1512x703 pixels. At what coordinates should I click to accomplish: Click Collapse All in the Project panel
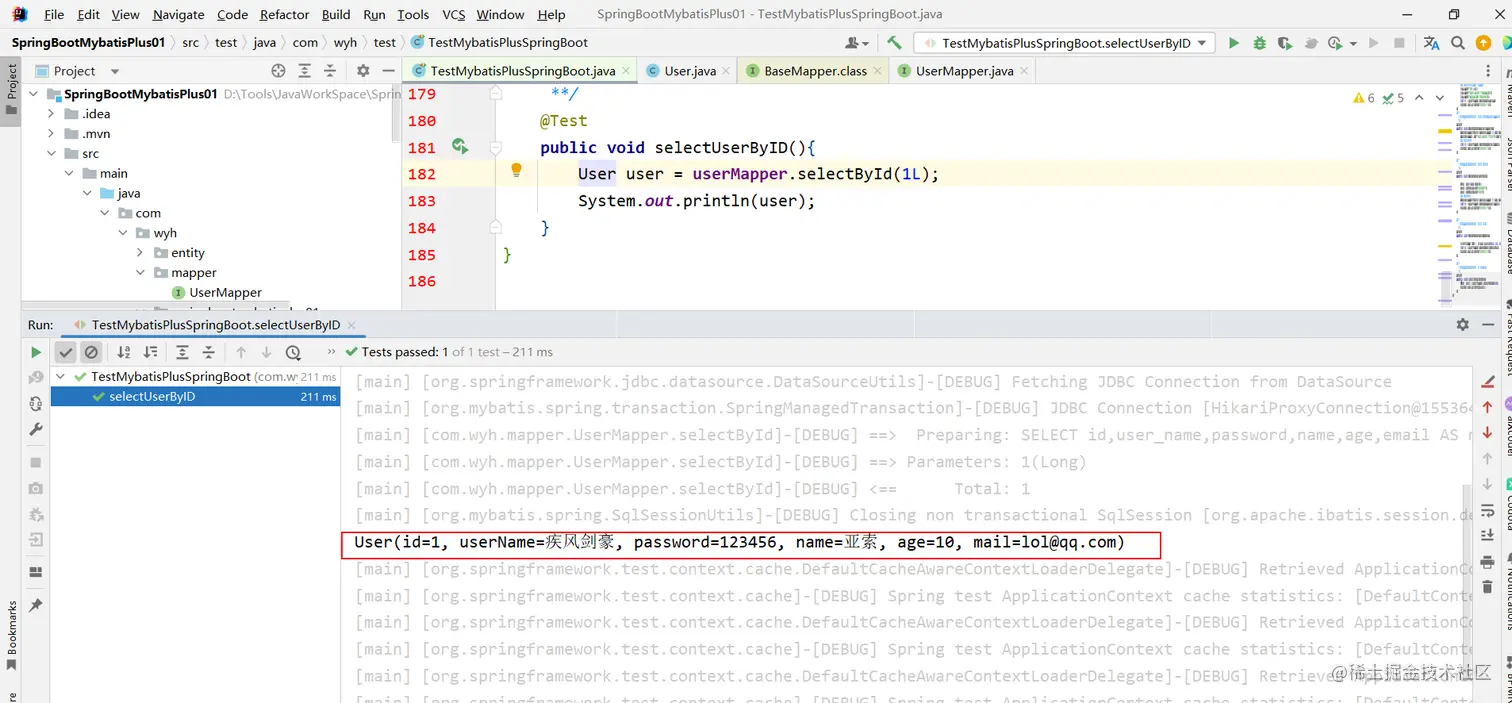329,71
